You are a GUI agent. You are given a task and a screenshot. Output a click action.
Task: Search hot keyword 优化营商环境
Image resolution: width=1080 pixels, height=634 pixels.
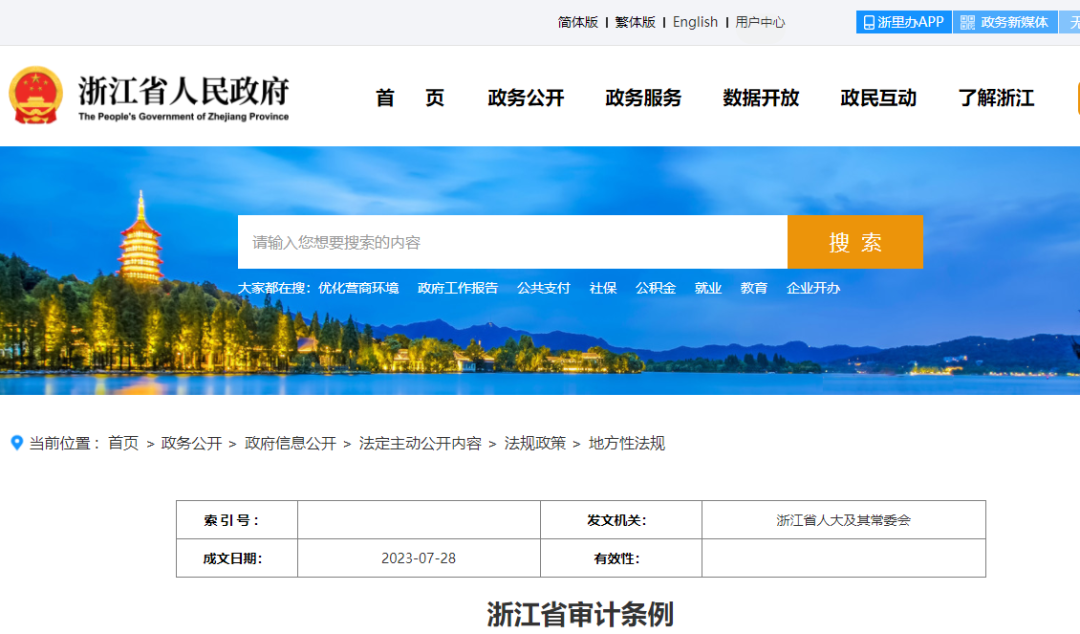tap(358, 288)
